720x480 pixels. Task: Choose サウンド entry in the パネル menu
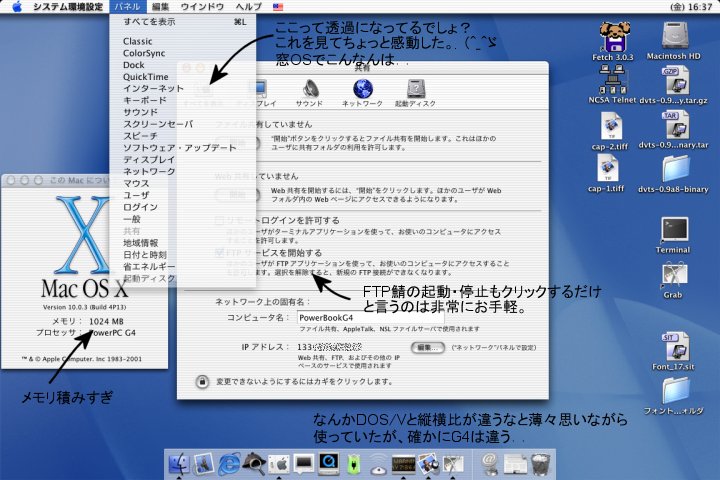[183, 112]
